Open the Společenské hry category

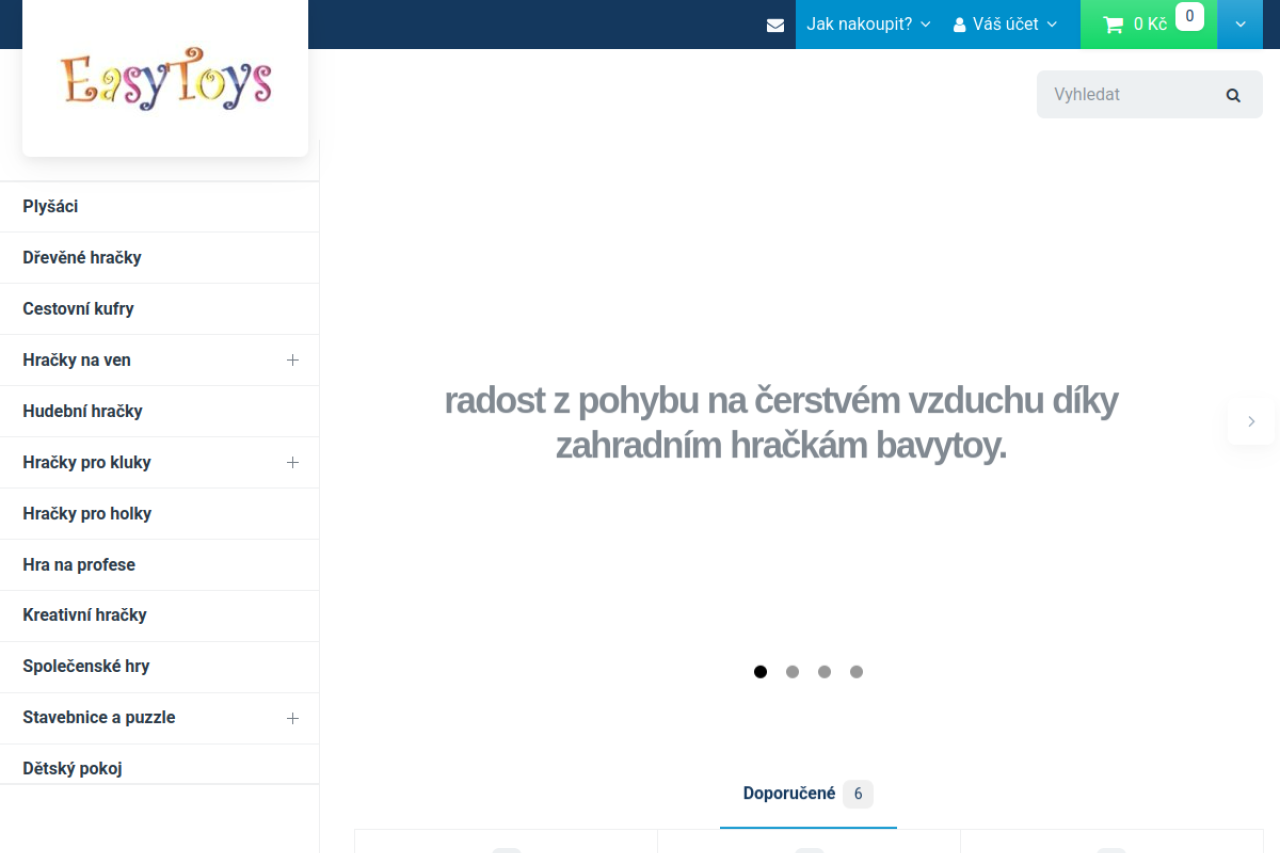pos(86,666)
